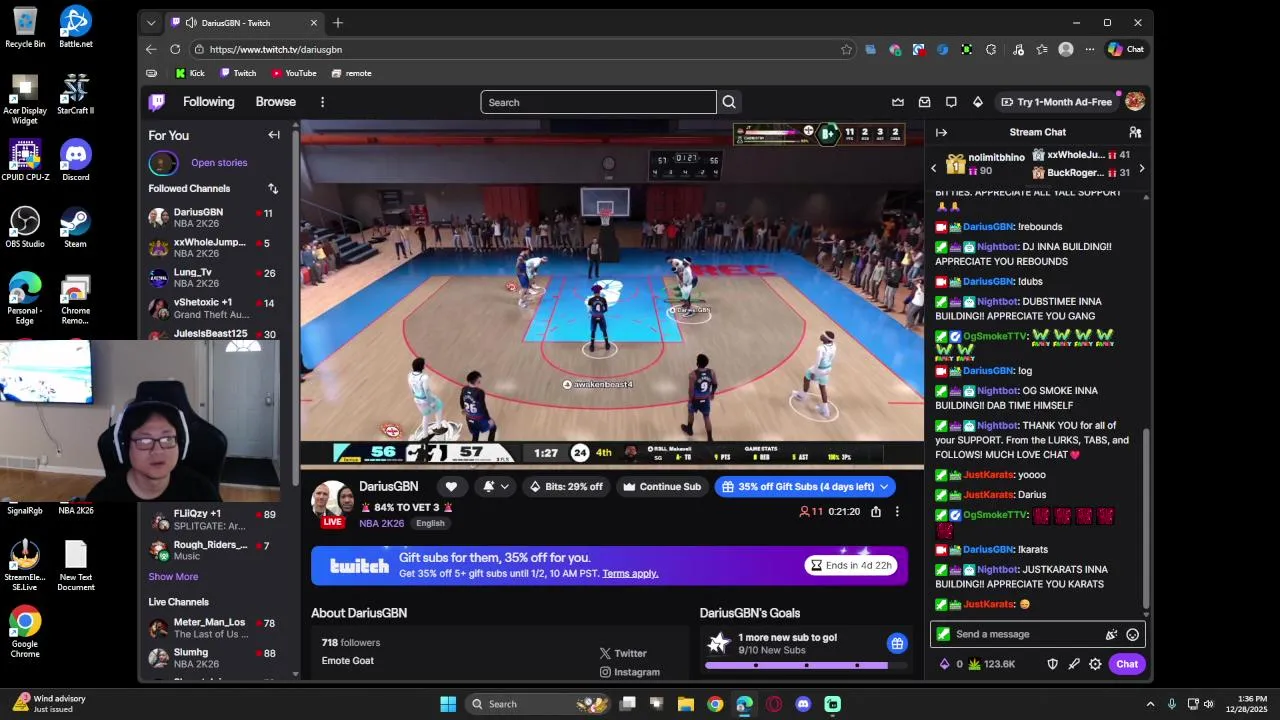The image size is (1280, 720).
Task: Sort the Followed Channels list
Action: point(273,188)
